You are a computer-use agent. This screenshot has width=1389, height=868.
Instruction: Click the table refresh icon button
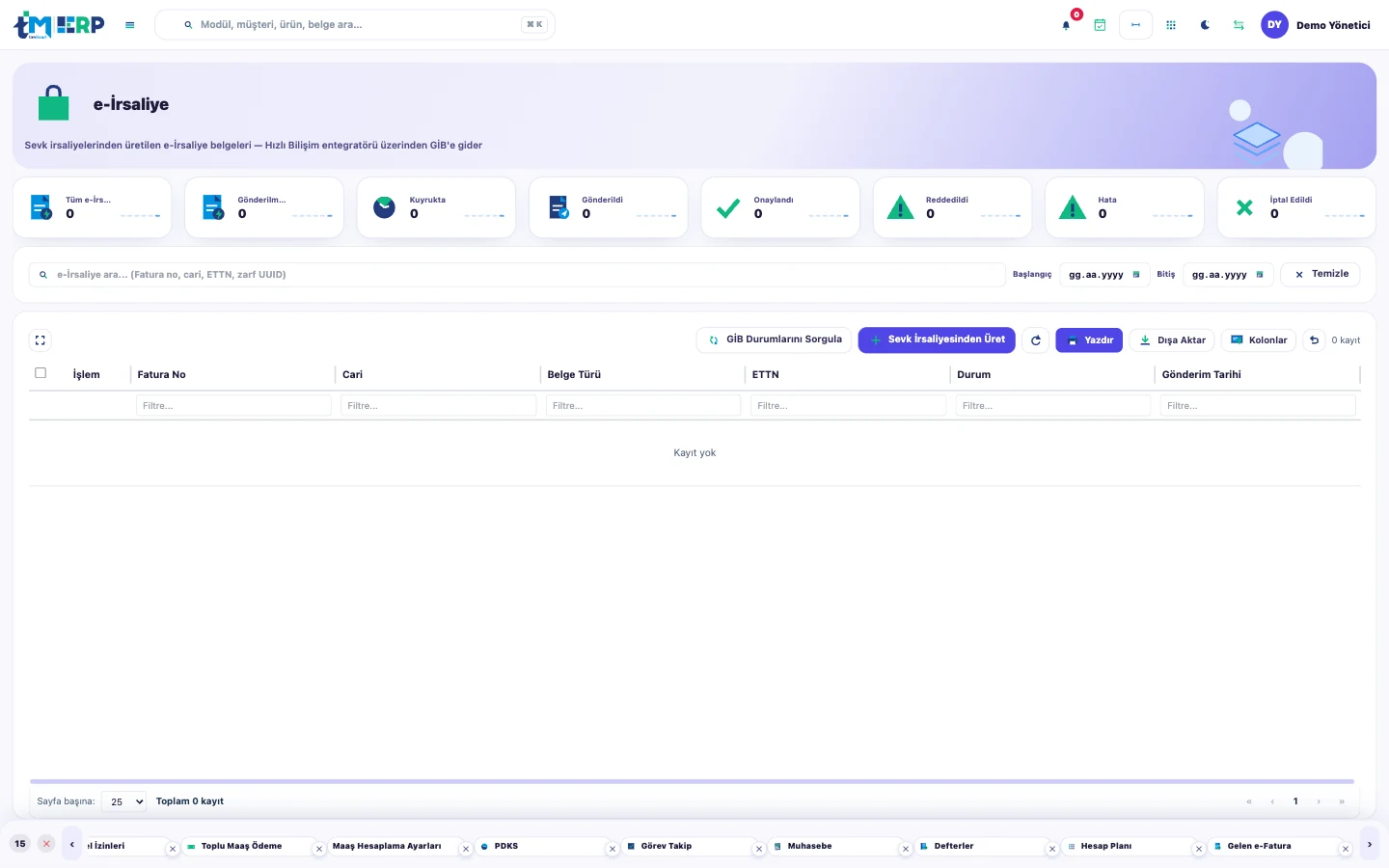click(1036, 340)
